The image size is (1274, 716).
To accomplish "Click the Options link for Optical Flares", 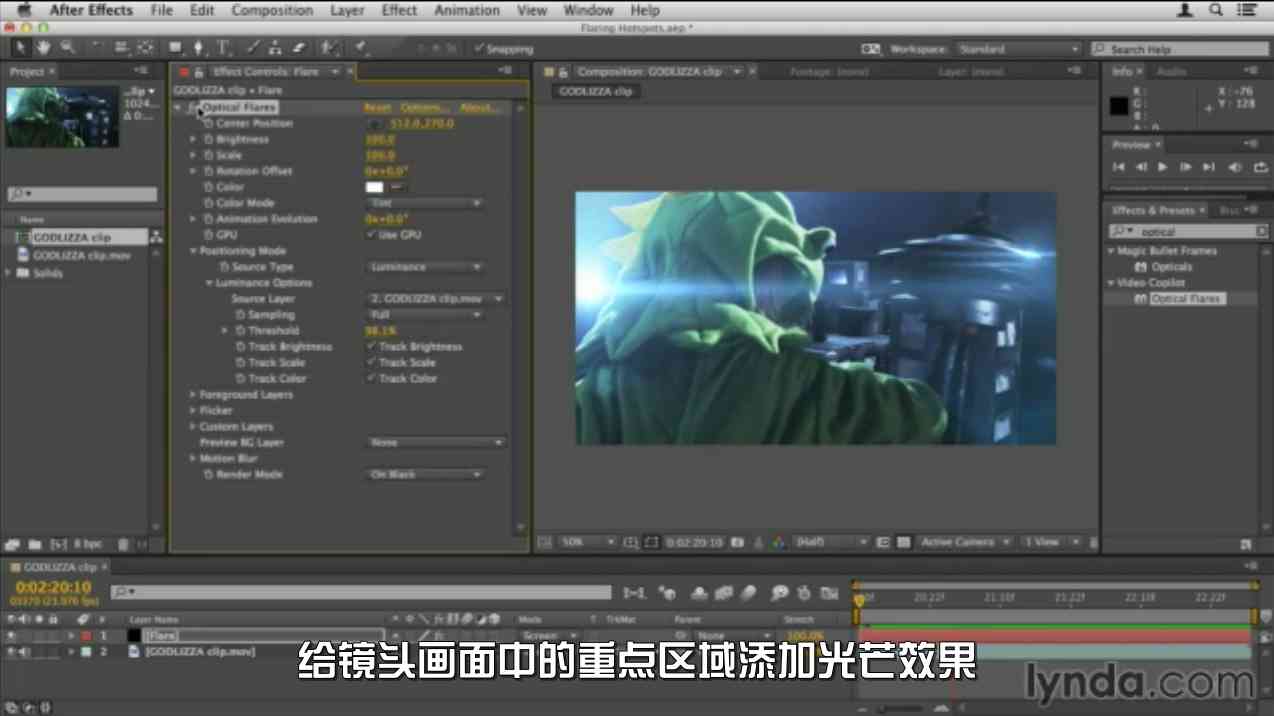I will 424,108.
